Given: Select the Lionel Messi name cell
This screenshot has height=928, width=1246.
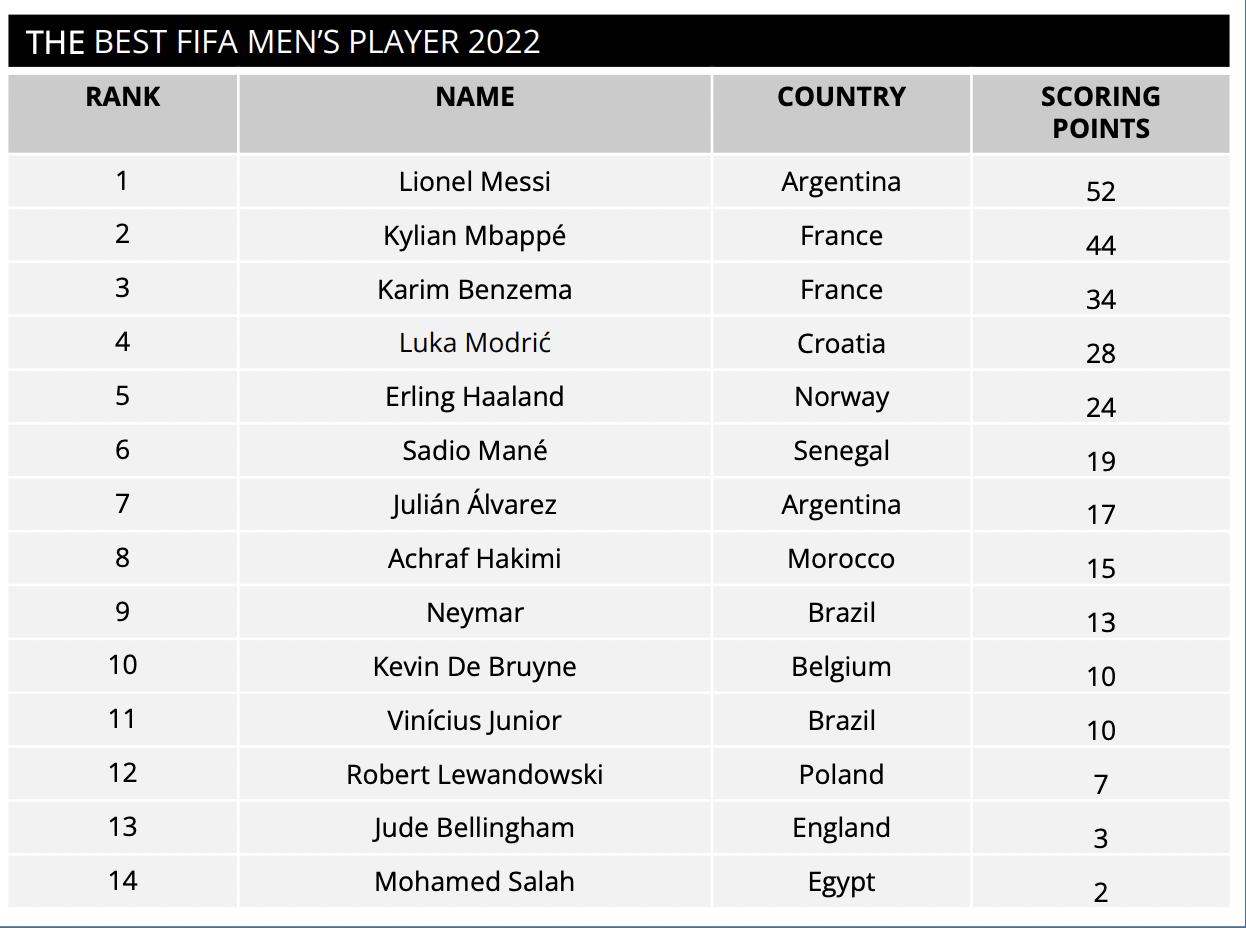Looking at the screenshot, I should [x=475, y=182].
